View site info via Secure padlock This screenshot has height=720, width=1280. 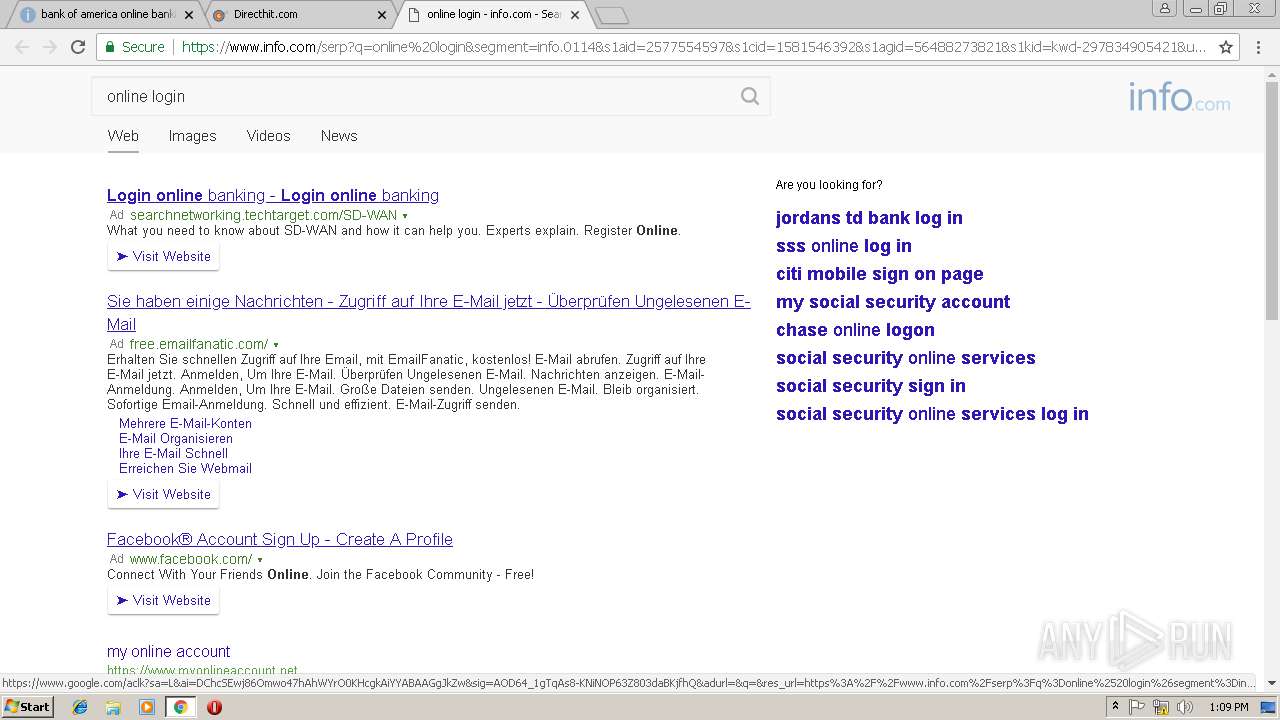[x=135, y=47]
